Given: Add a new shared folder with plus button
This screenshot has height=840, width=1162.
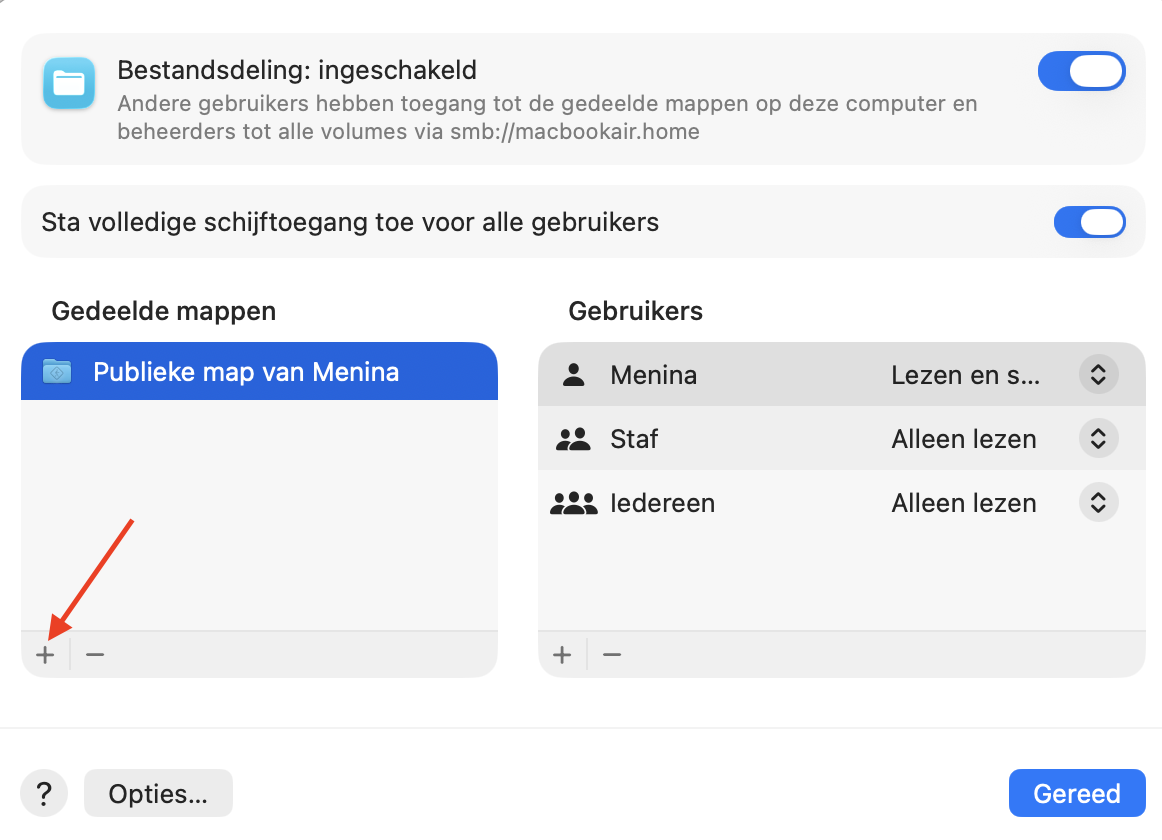Looking at the screenshot, I should point(45,653).
